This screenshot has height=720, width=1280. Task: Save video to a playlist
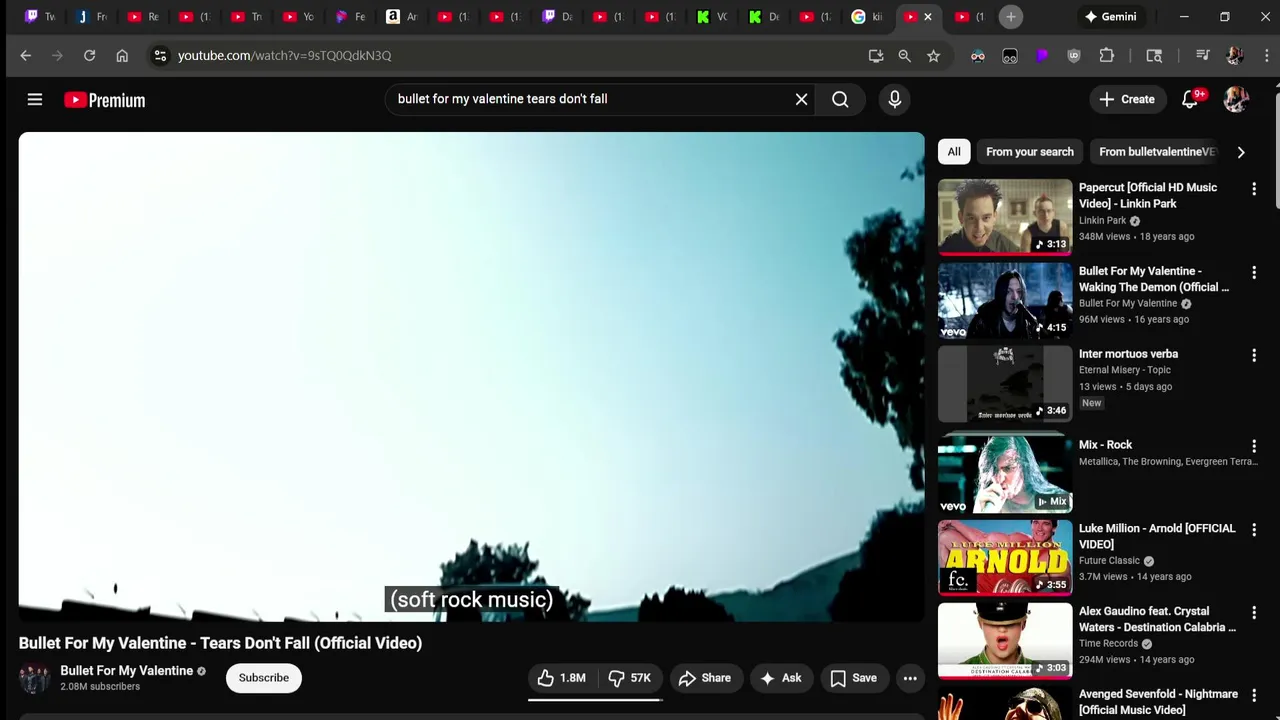(x=854, y=678)
